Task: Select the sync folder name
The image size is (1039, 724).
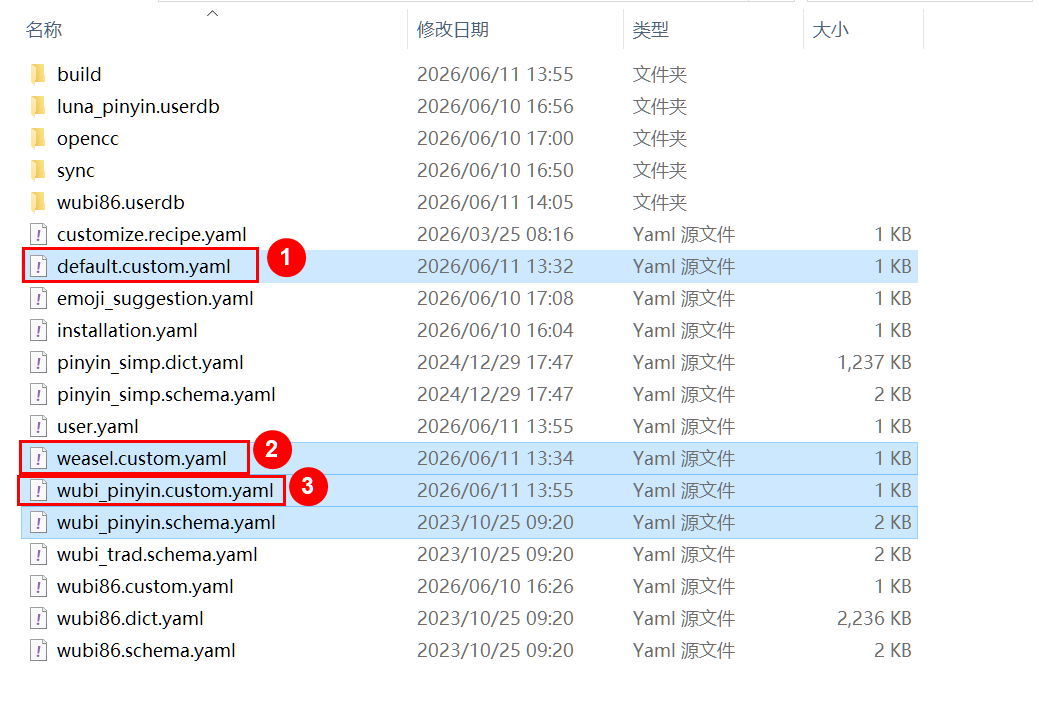Action: tap(76, 171)
